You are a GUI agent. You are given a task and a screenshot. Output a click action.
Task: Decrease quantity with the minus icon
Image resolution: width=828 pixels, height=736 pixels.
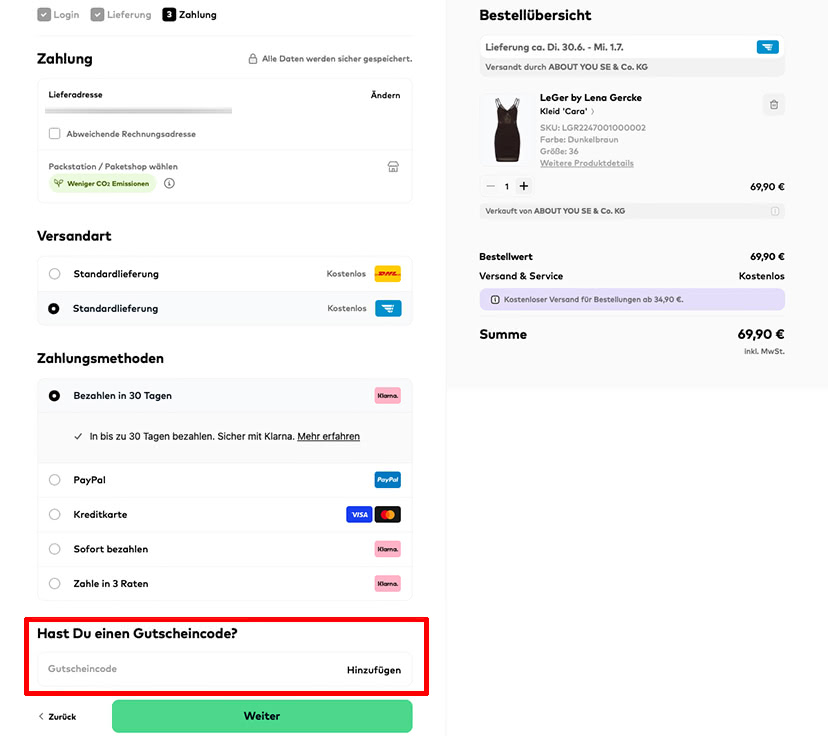pyautogui.click(x=491, y=186)
